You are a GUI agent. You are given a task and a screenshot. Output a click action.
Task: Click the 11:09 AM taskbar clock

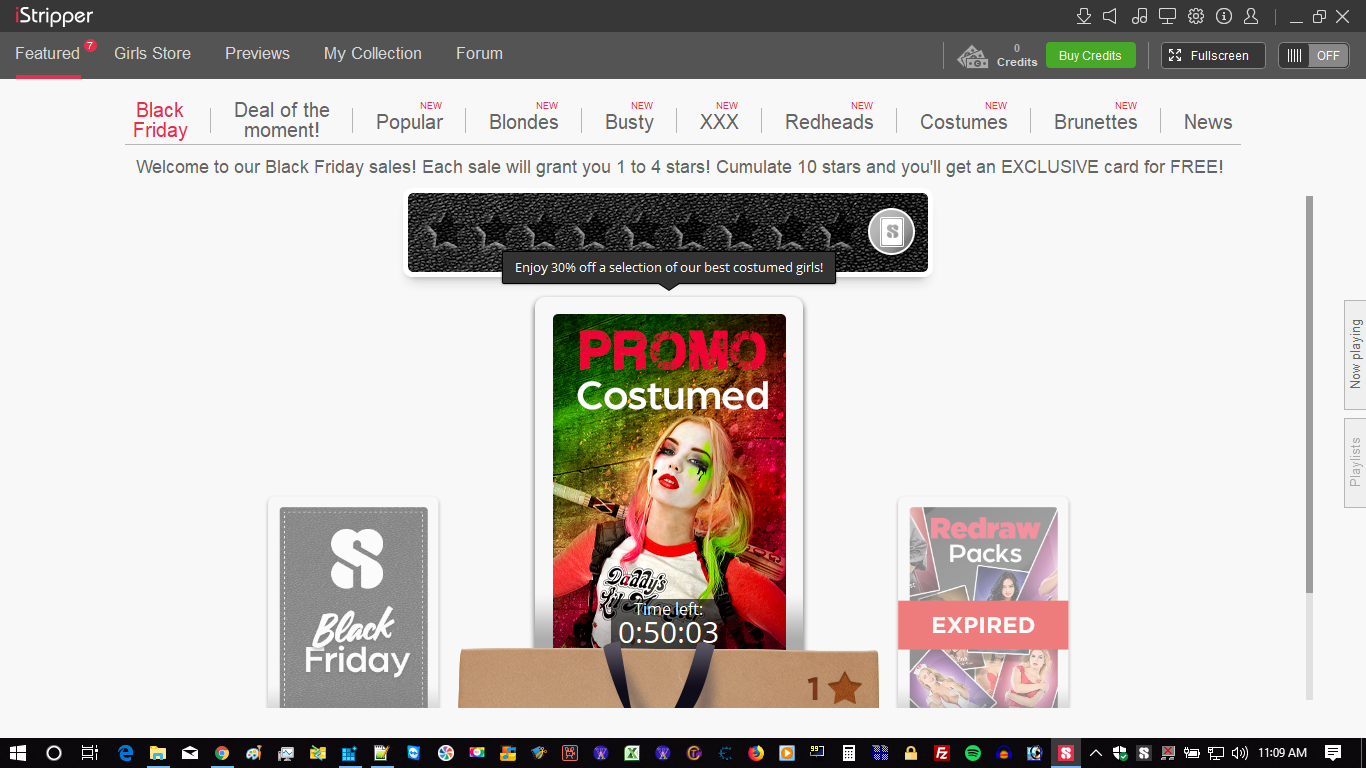point(1283,753)
